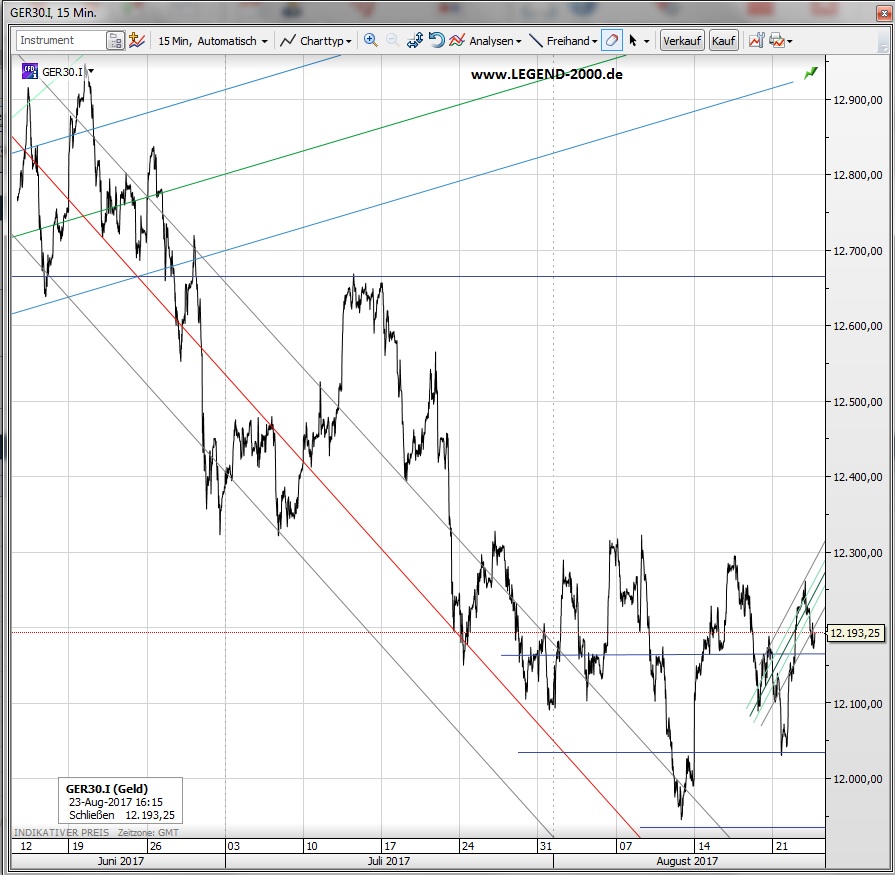Viewport: 895px width, 875px height.
Task: Open the Analysen menu
Action: (485, 41)
